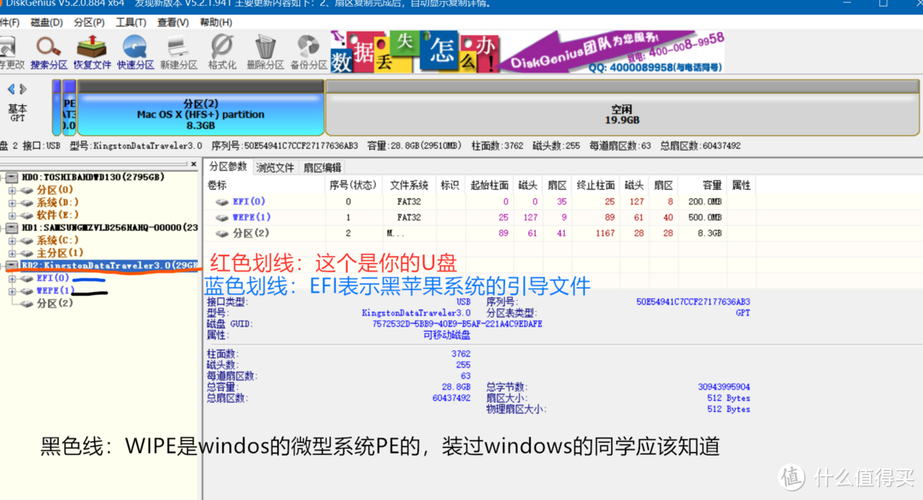Open the 帮助(H) menu
The width and height of the screenshot is (923, 500).
tap(216, 22)
